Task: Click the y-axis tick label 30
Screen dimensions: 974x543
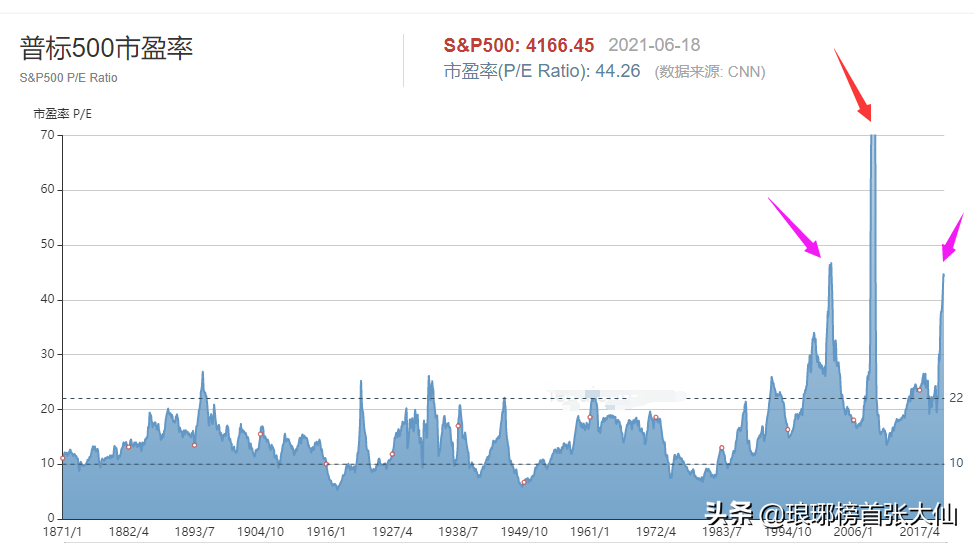Action: click(47, 354)
